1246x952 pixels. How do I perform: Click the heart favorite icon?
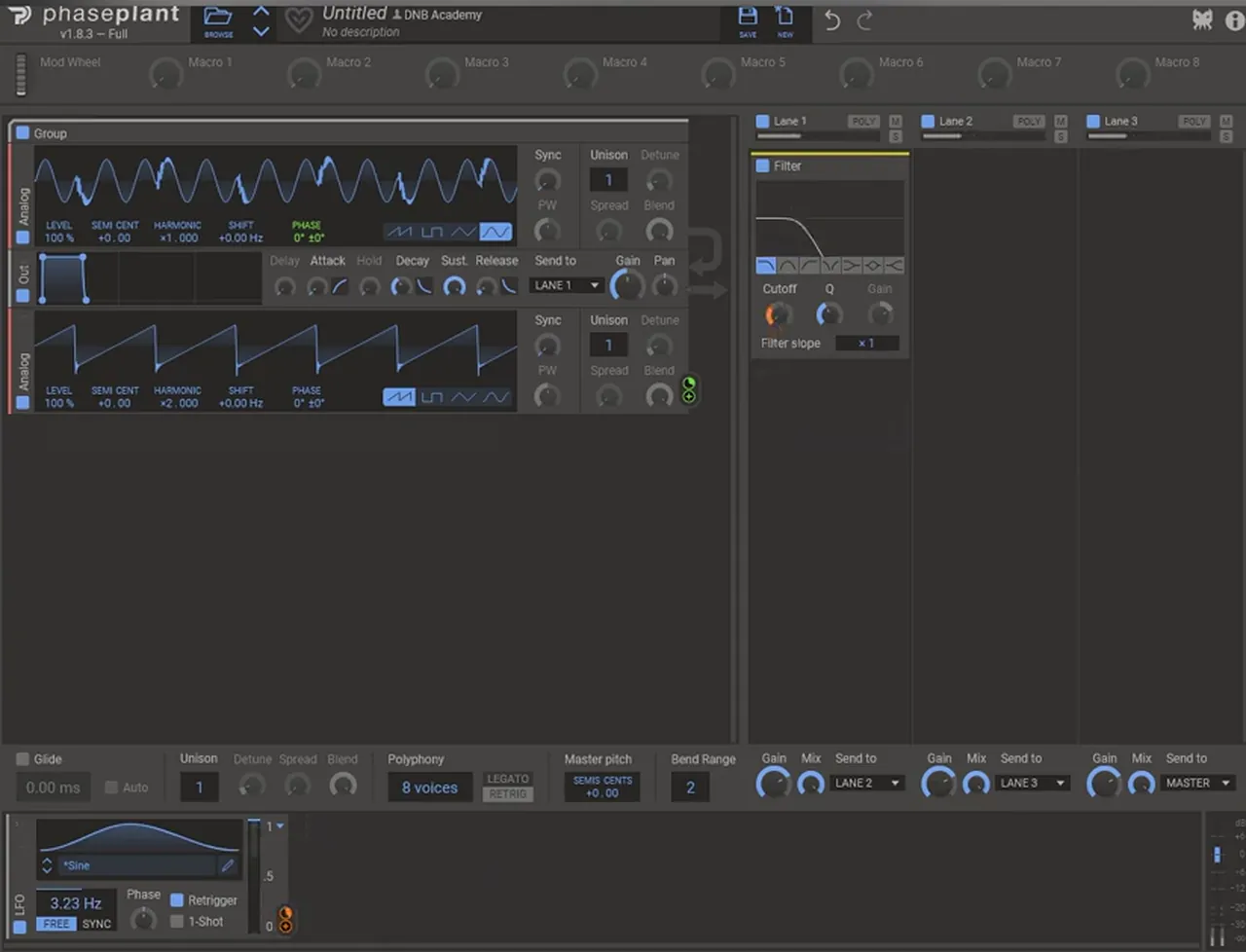(298, 21)
